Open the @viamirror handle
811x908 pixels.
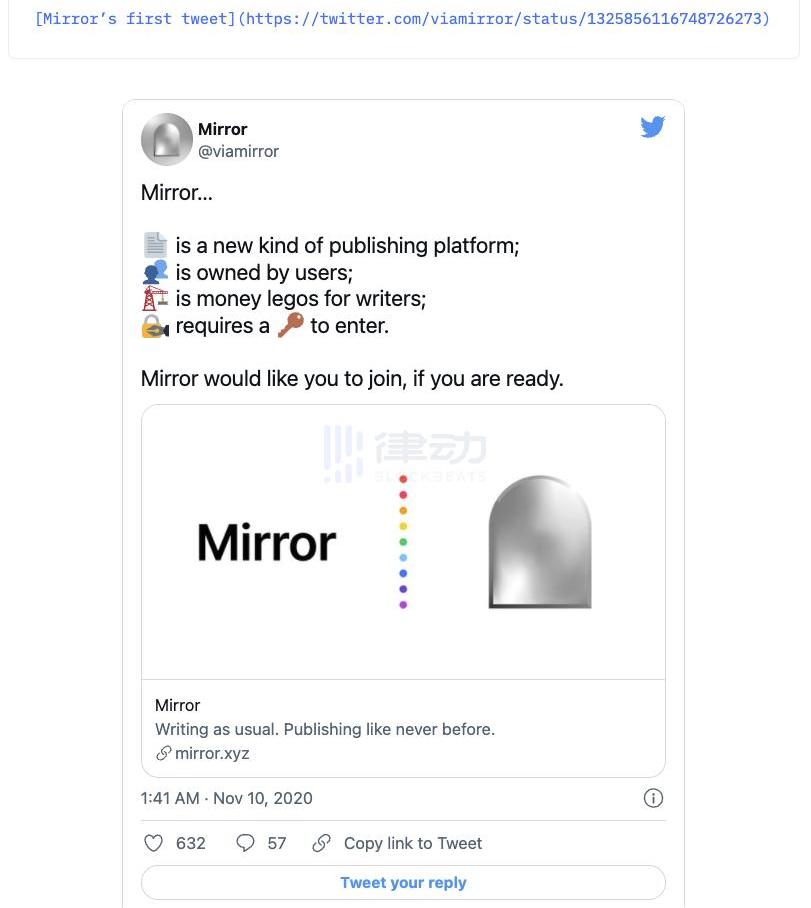pos(238,151)
